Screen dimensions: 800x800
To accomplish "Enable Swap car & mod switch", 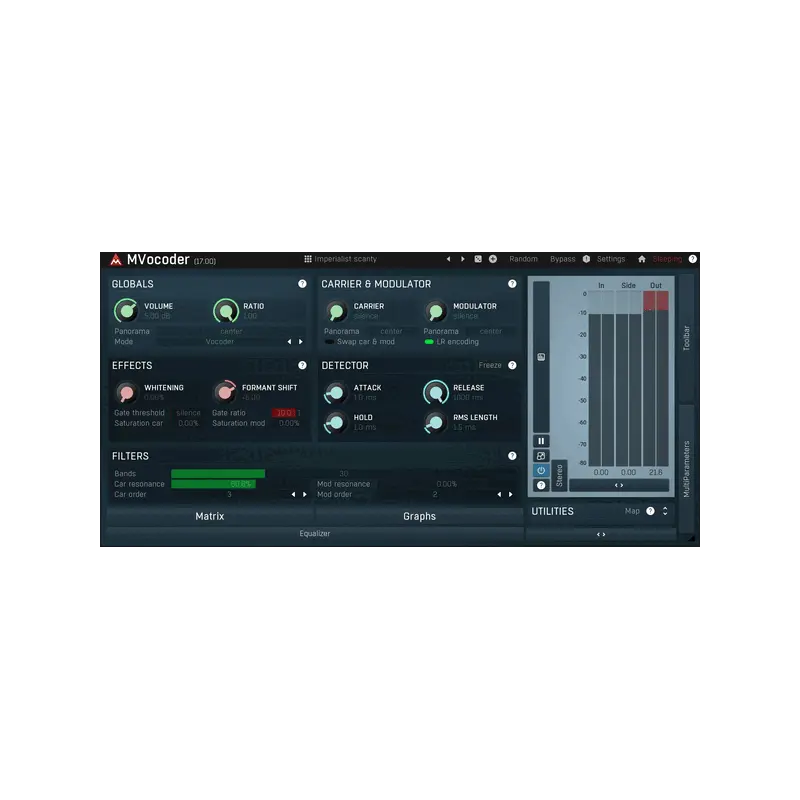I will coord(330,342).
